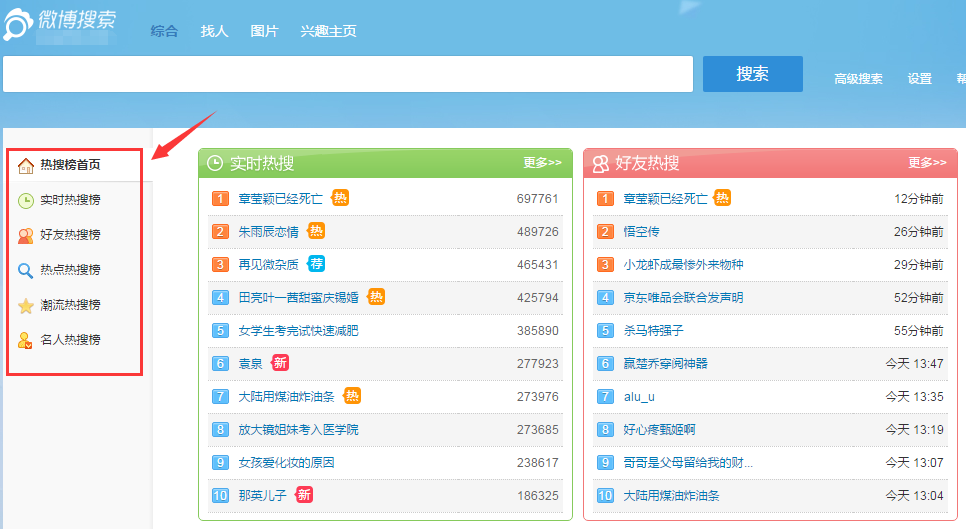Open 放大镜姐妹考入医学院 topic
Viewport: 966px width, 529px height.
coord(299,429)
